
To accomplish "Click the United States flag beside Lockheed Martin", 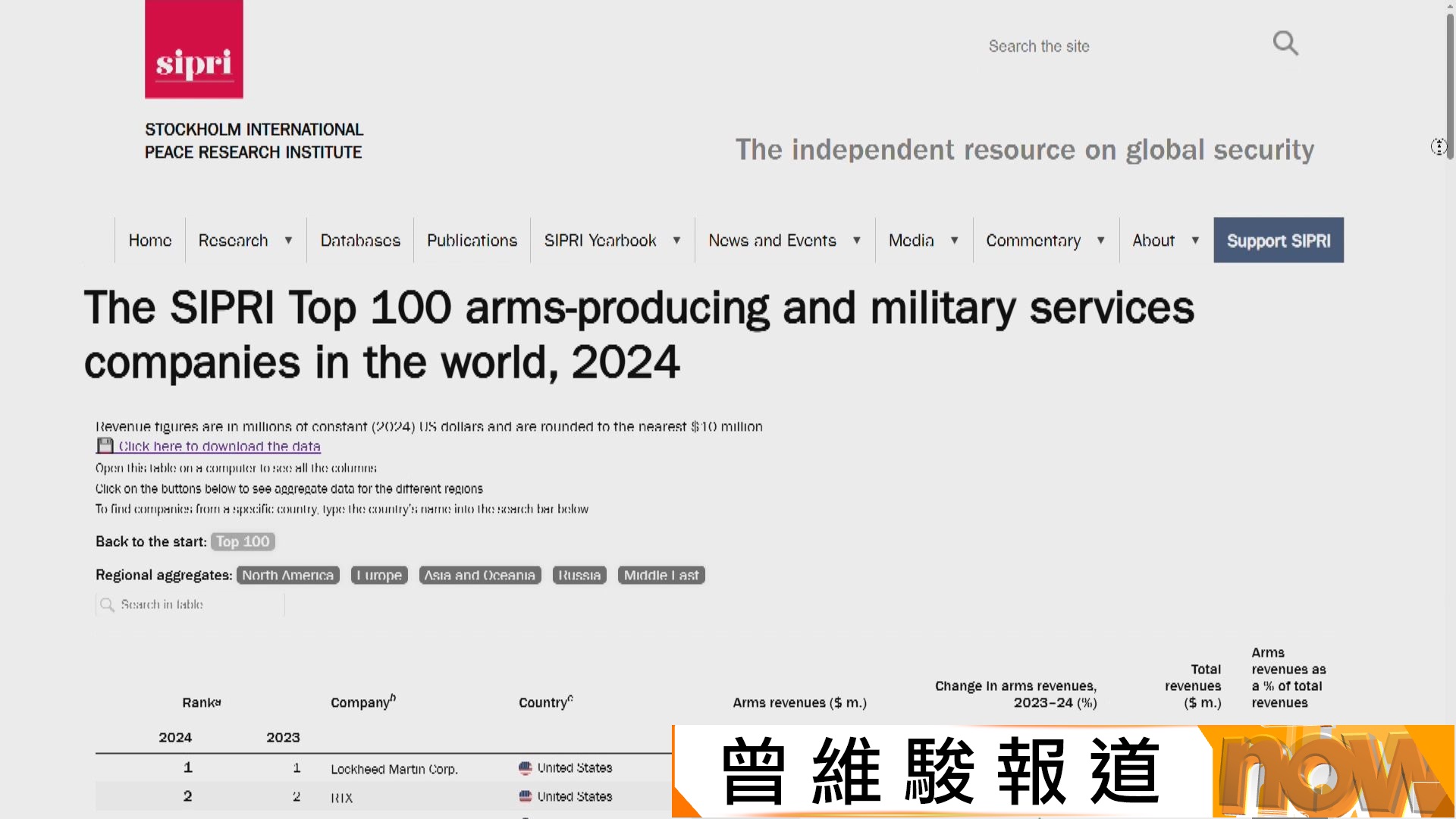I will point(524,767).
